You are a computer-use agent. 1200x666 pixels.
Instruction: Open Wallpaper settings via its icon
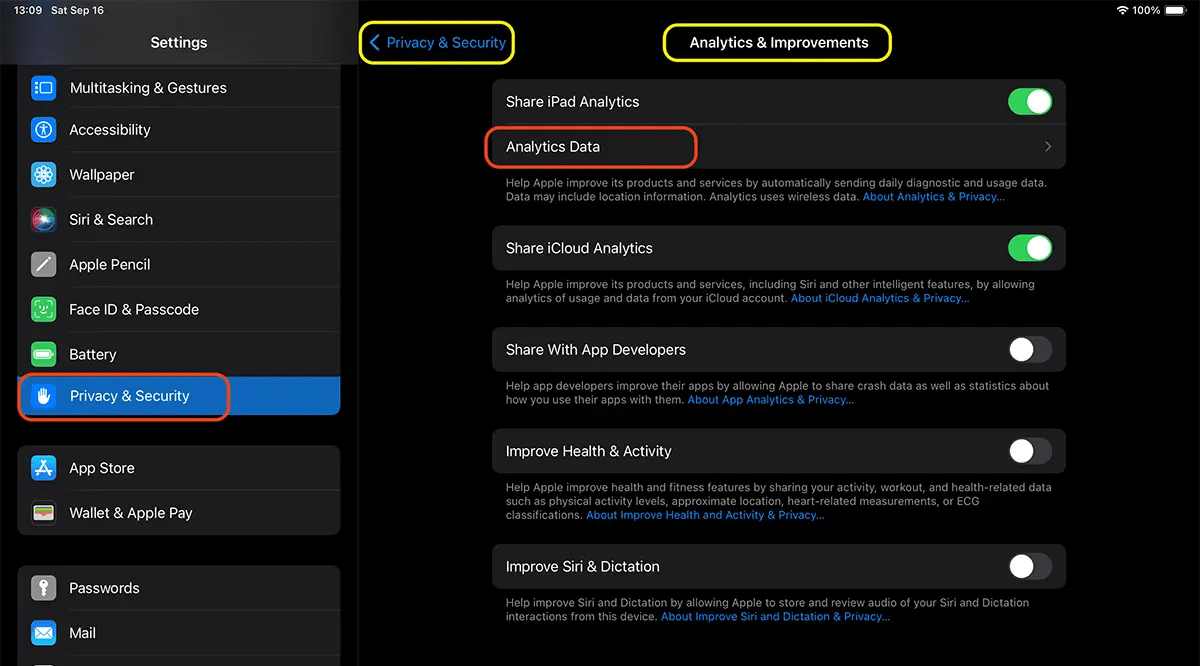[43, 174]
